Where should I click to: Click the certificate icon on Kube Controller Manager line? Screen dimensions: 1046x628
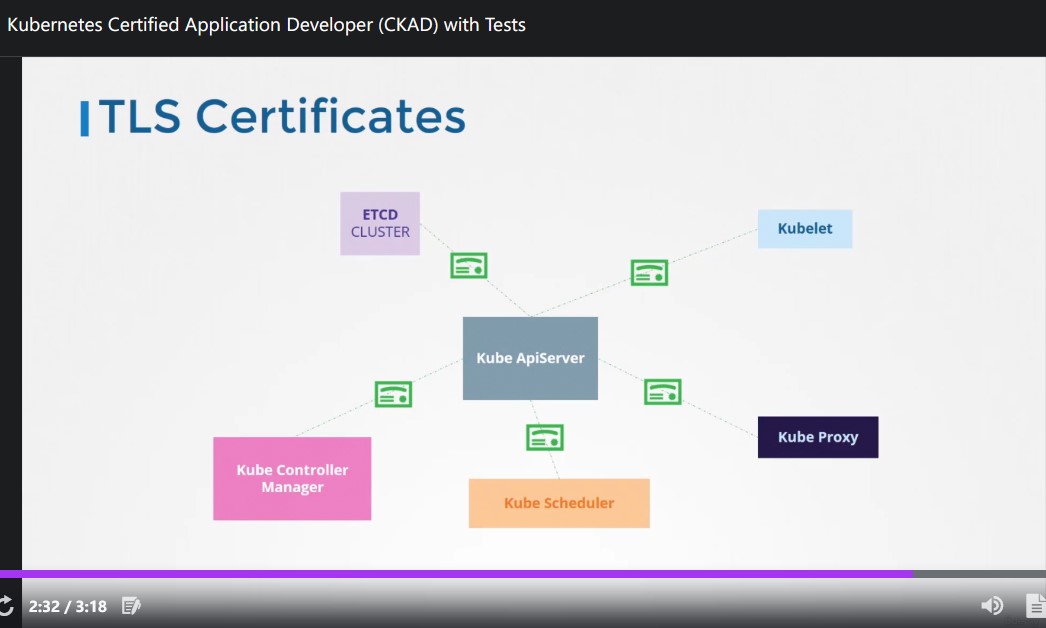pyautogui.click(x=393, y=394)
